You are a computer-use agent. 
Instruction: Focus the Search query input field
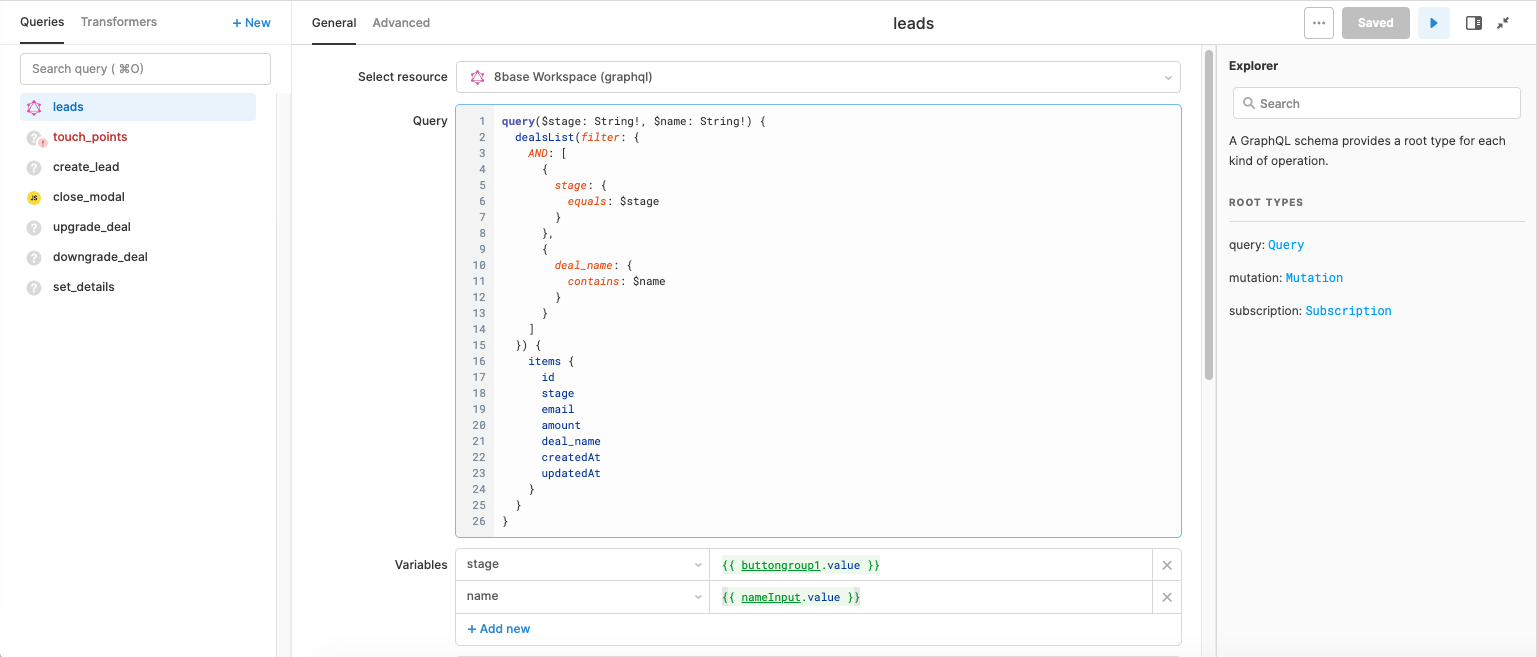145,69
